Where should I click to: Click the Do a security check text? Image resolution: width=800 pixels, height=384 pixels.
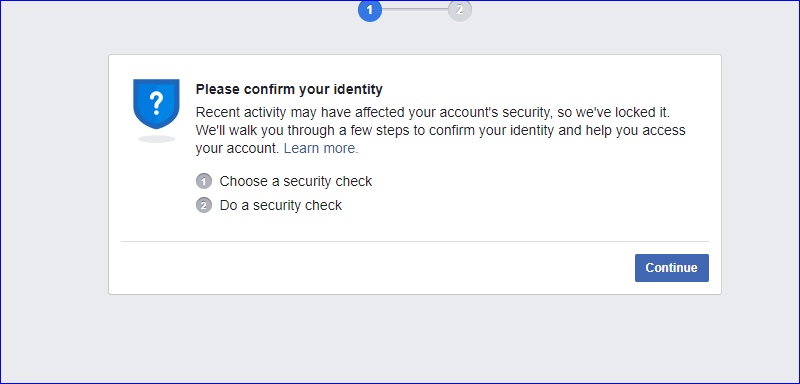[x=281, y=206]
